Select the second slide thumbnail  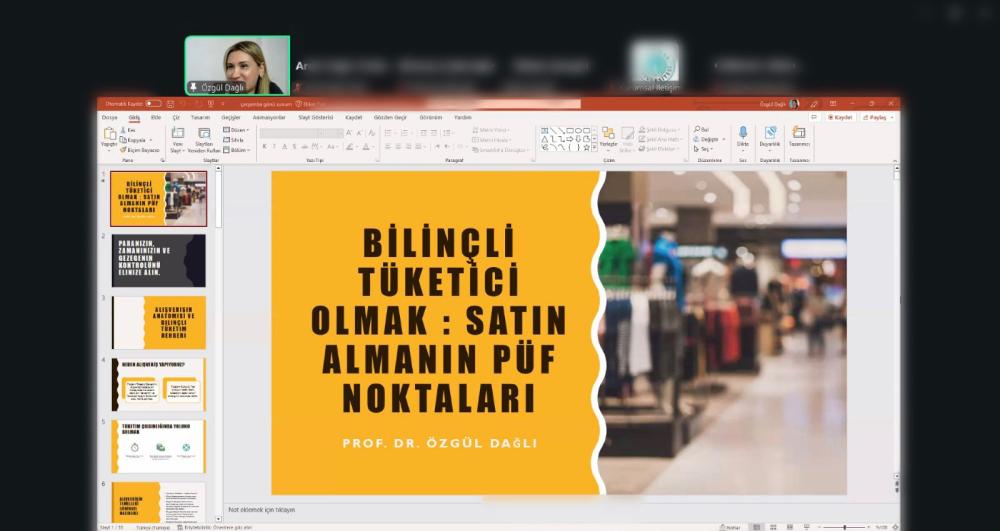158,260
